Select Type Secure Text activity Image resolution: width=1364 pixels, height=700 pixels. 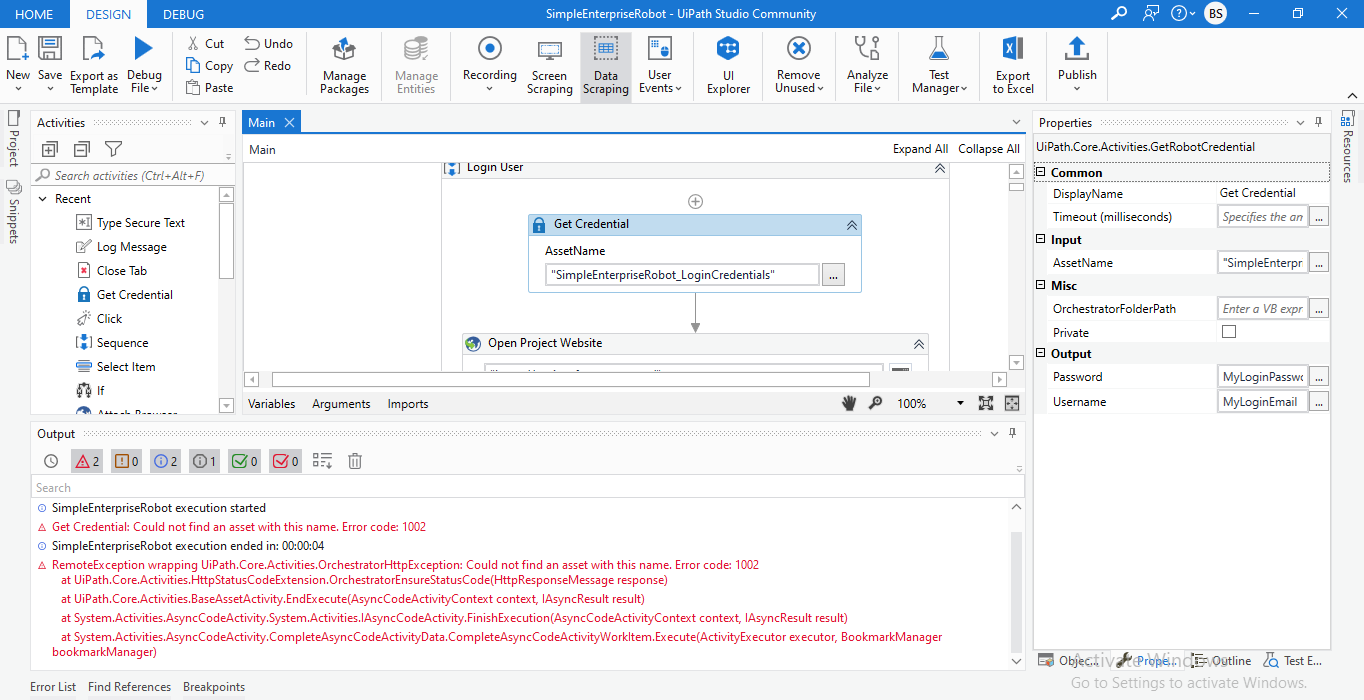140,223
